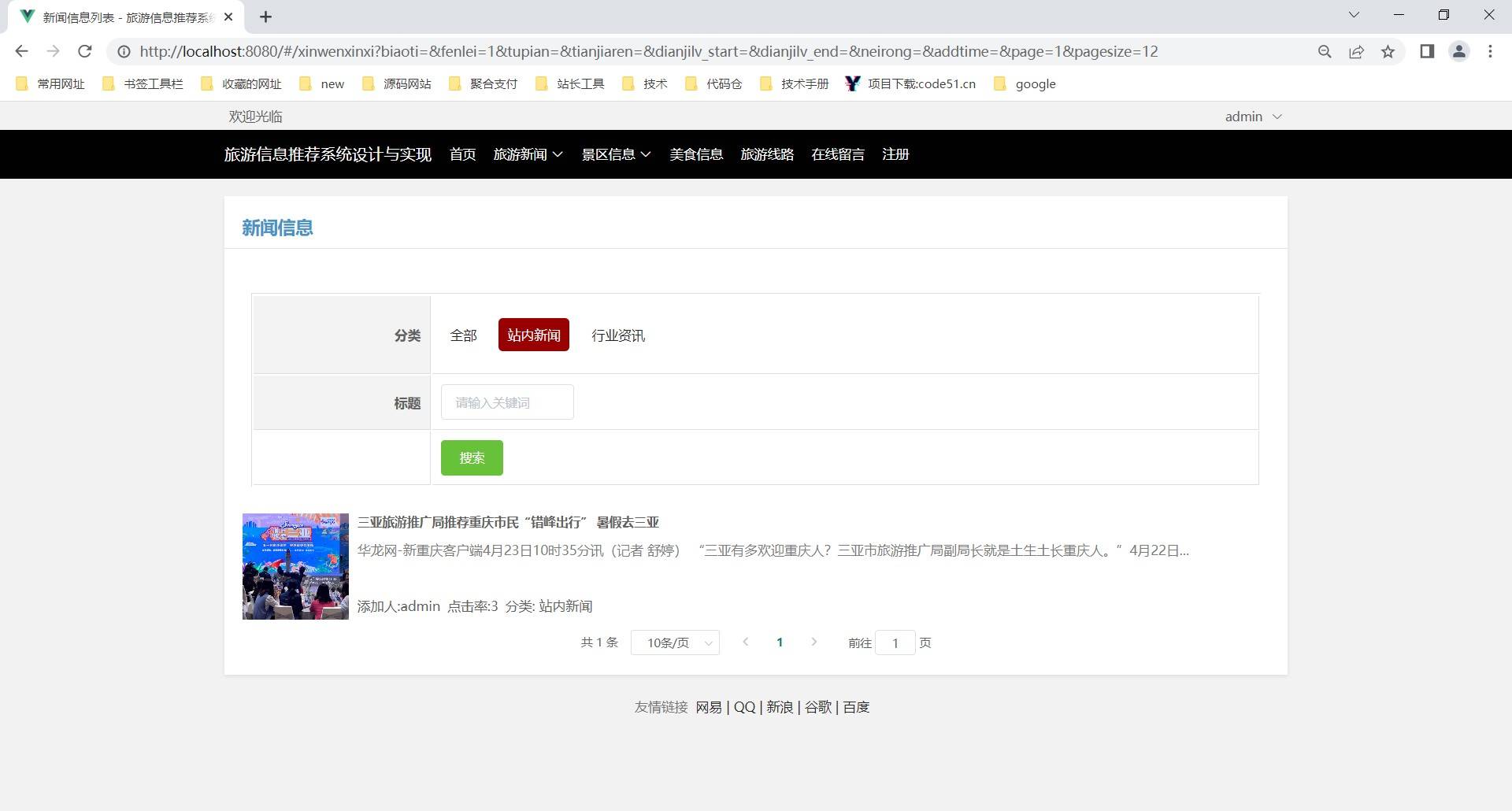Open the new bookmark folder
The height and width of the screenshot is (811, 1512).
coord(322,83)
